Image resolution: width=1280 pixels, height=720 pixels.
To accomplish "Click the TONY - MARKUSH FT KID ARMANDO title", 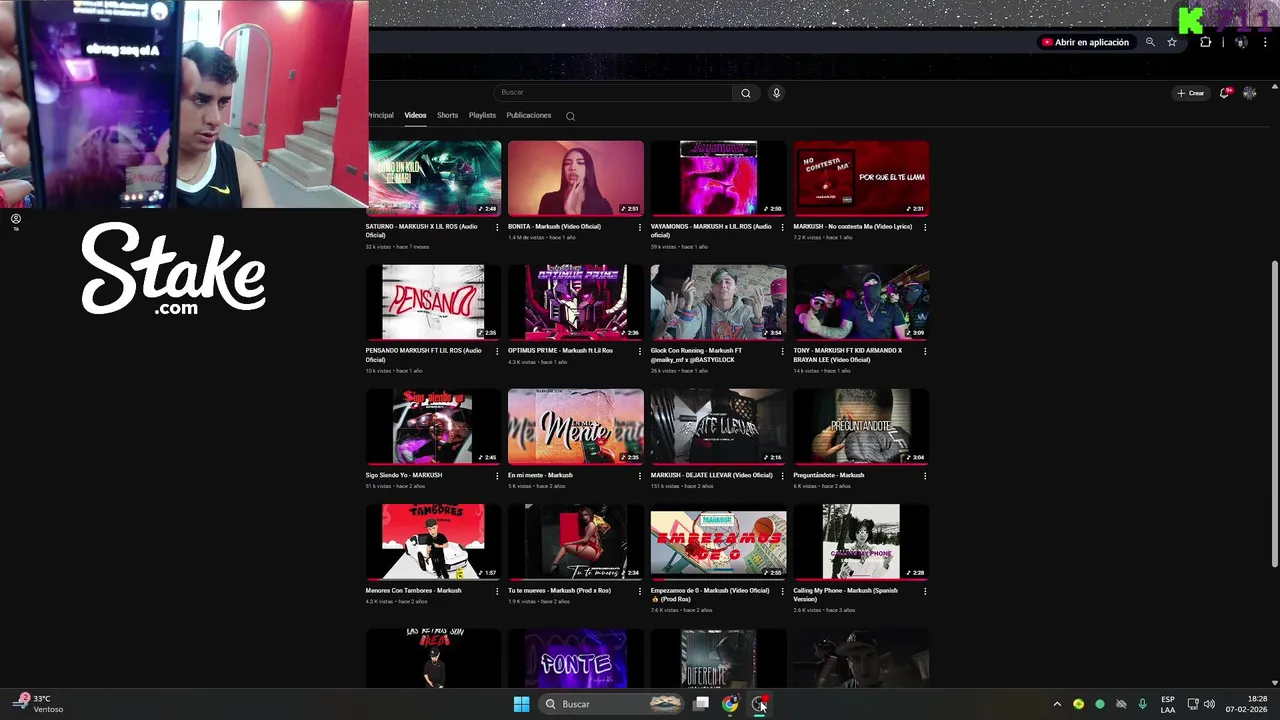I will click(848, 355).
